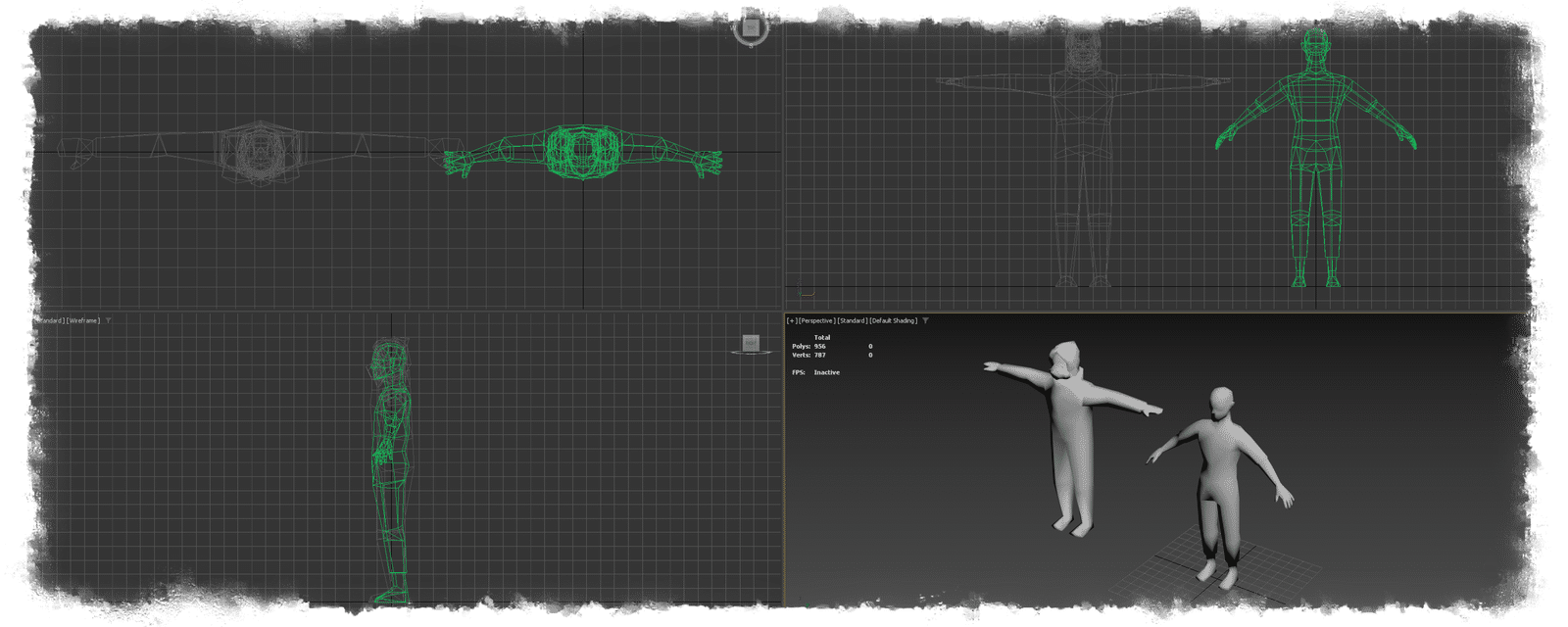
Task: Click the 'FPS:' label in viewport statistics
Action: pyautogui.click(x=800, y=372)
